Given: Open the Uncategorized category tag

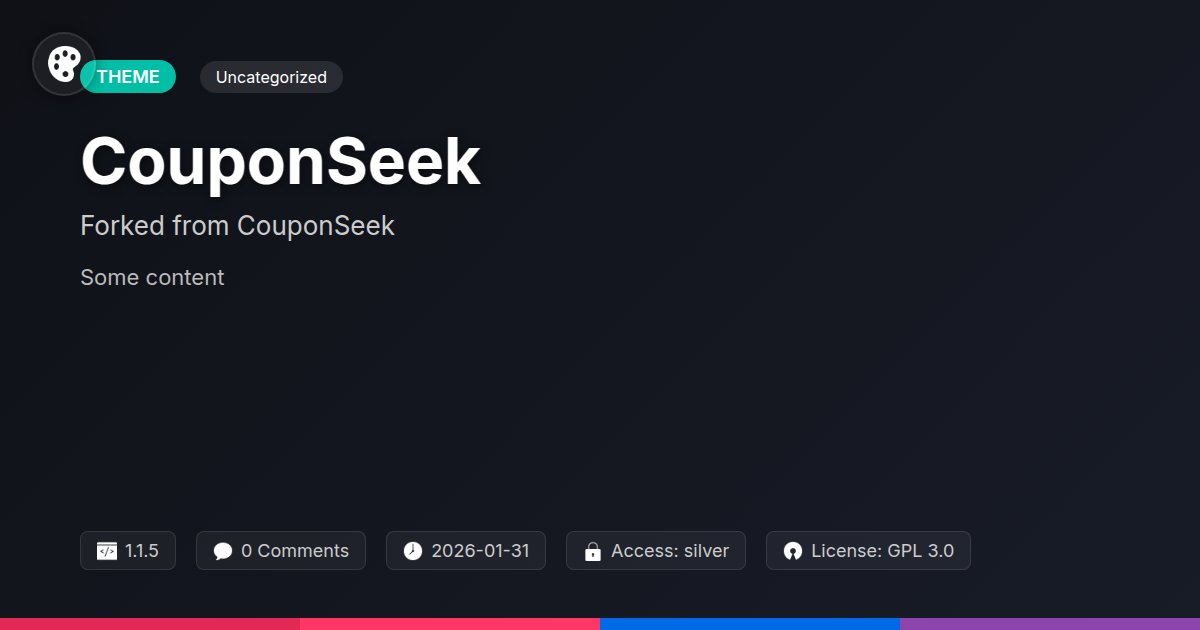Looking at the screenshot, I should (x=271, y=77).
